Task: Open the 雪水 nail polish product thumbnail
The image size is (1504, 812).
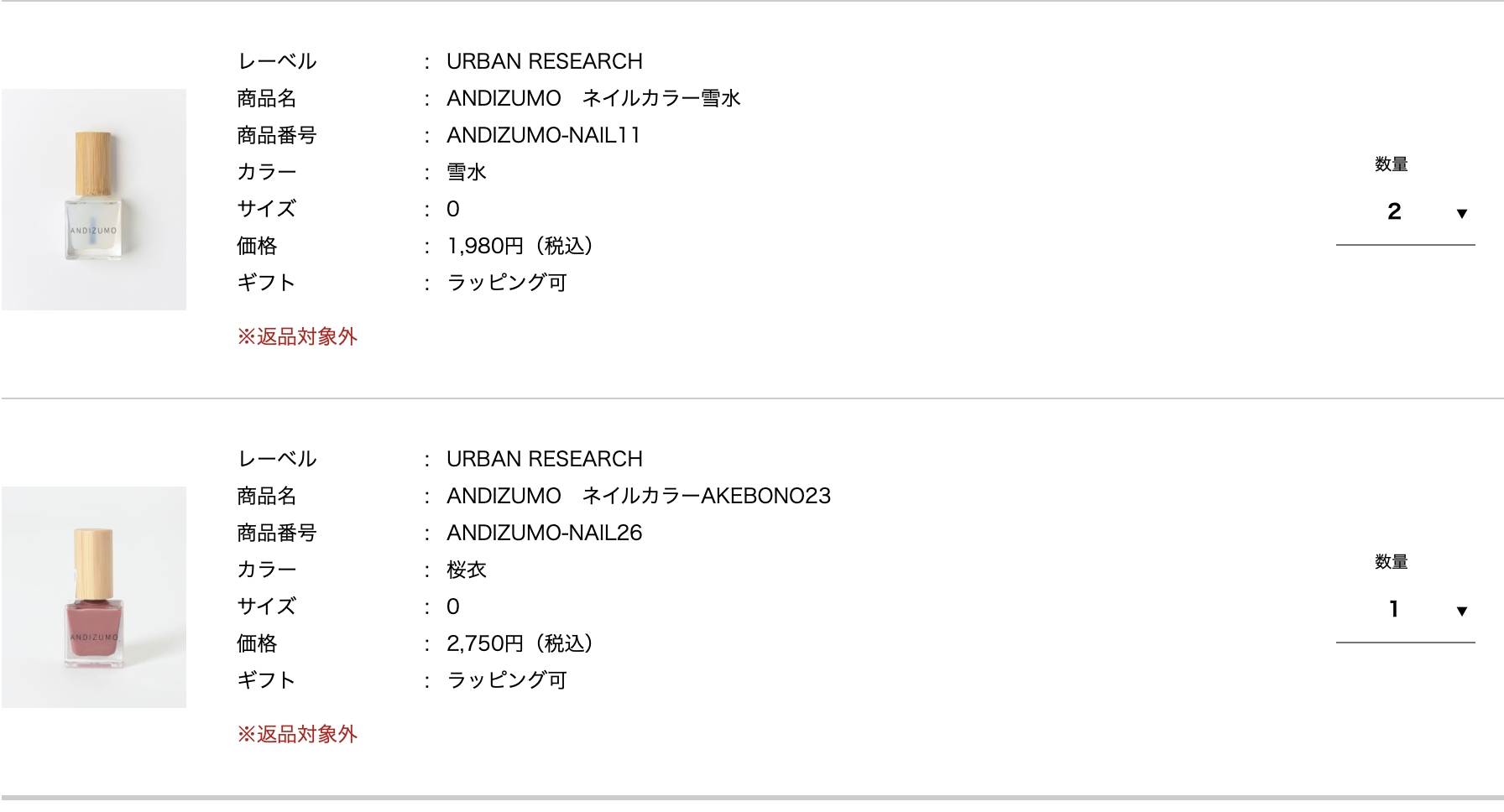Action: (94, 200)
